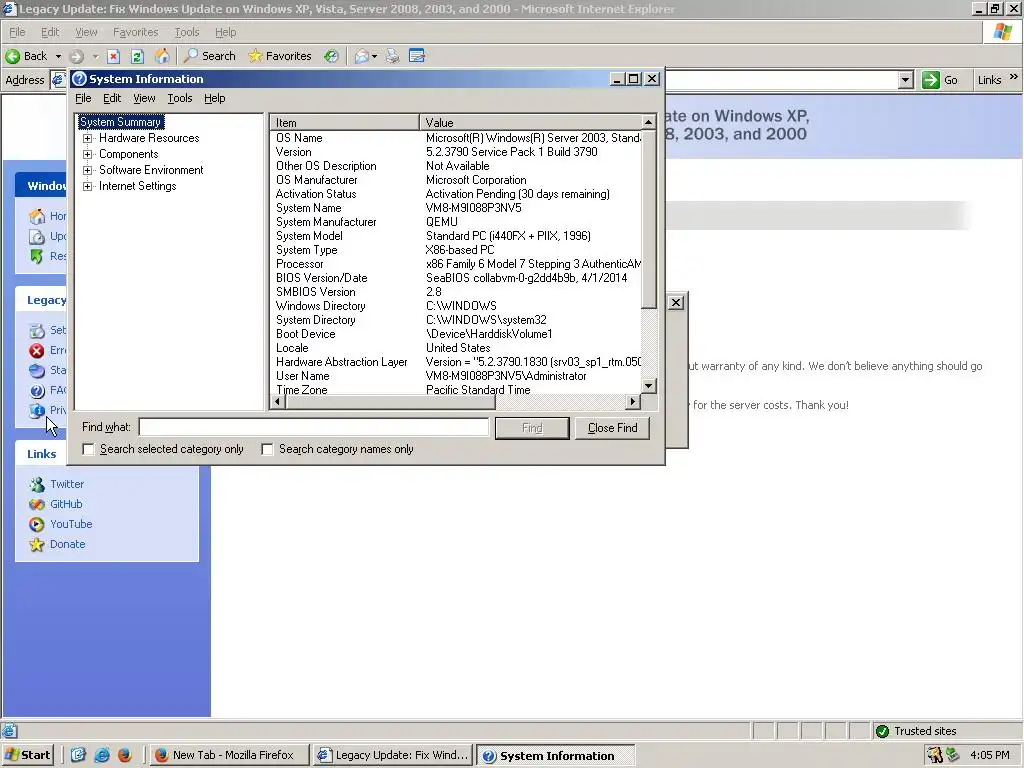This screenshot has height=768, width=1024.
Task: Launch Firefox from Quick Launch icon
Action: 124,756
